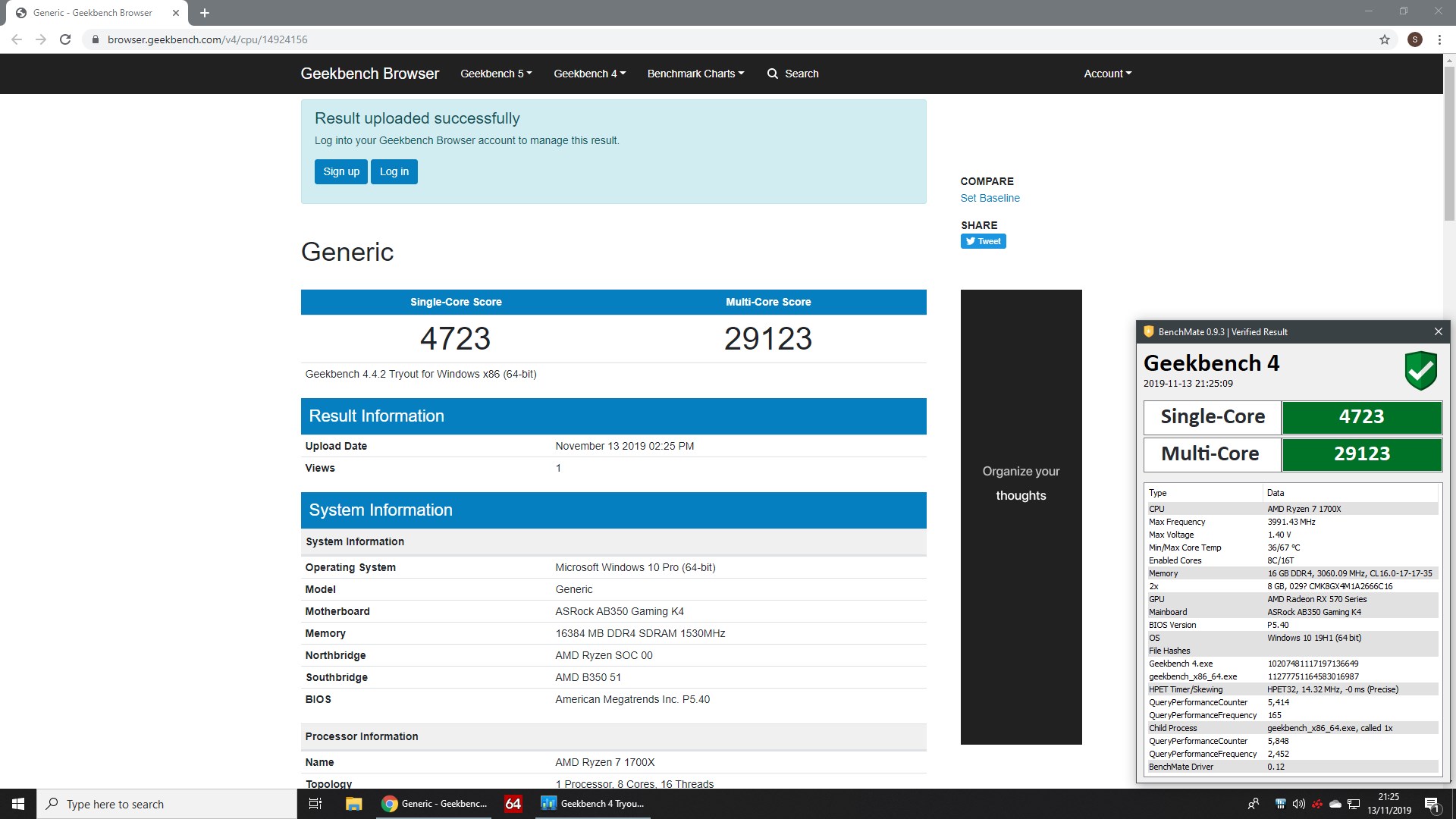Click the address bar URL field
The height and width of the screenshot is (819, 1456).
[728, 39]
